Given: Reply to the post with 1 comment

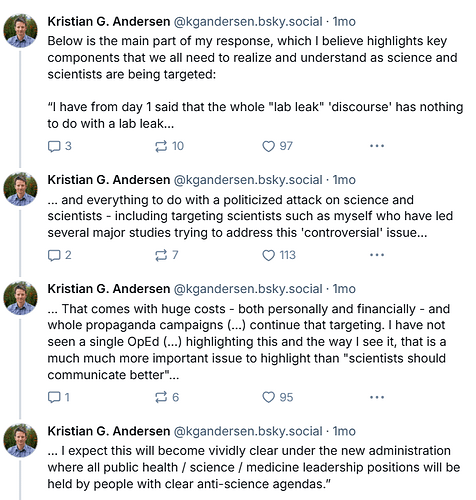Looking at the screenshot, I should 59,397.
